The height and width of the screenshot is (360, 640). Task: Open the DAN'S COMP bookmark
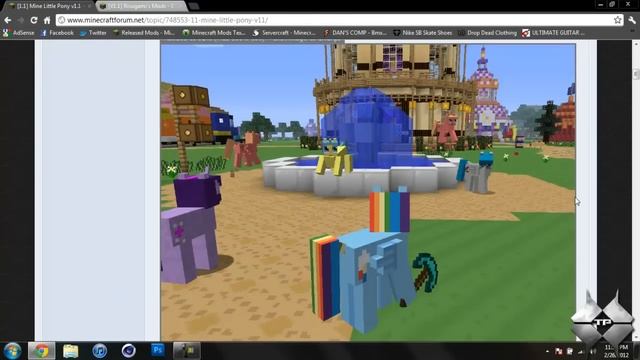355,33
